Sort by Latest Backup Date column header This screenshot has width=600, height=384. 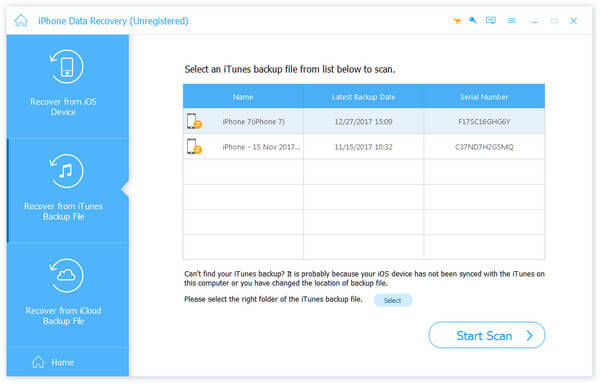coord(363,97)
